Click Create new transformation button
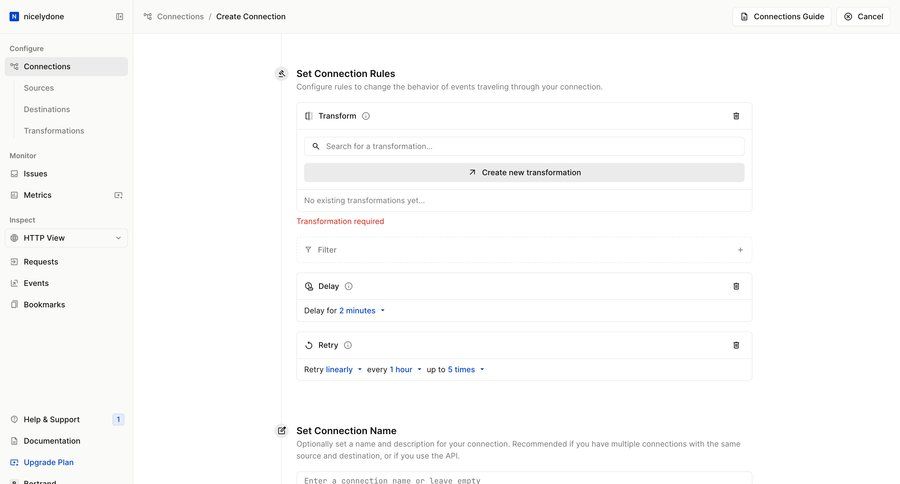Image resolution: width=900 pixels, height=484 pixels. 524,172
